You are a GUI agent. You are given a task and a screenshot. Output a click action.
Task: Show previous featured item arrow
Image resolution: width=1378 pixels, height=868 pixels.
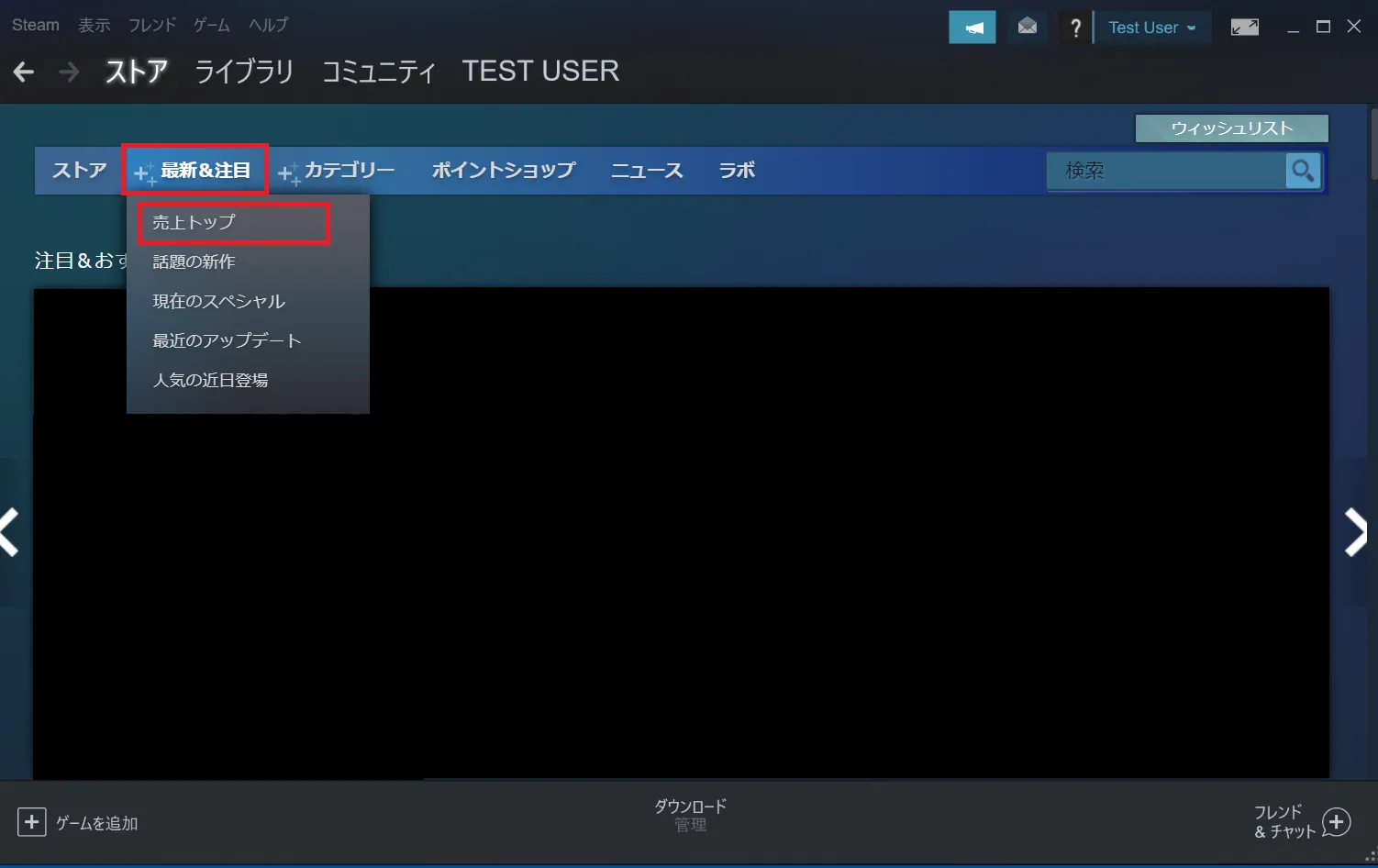pyautogui.click(x=9, y=532)
